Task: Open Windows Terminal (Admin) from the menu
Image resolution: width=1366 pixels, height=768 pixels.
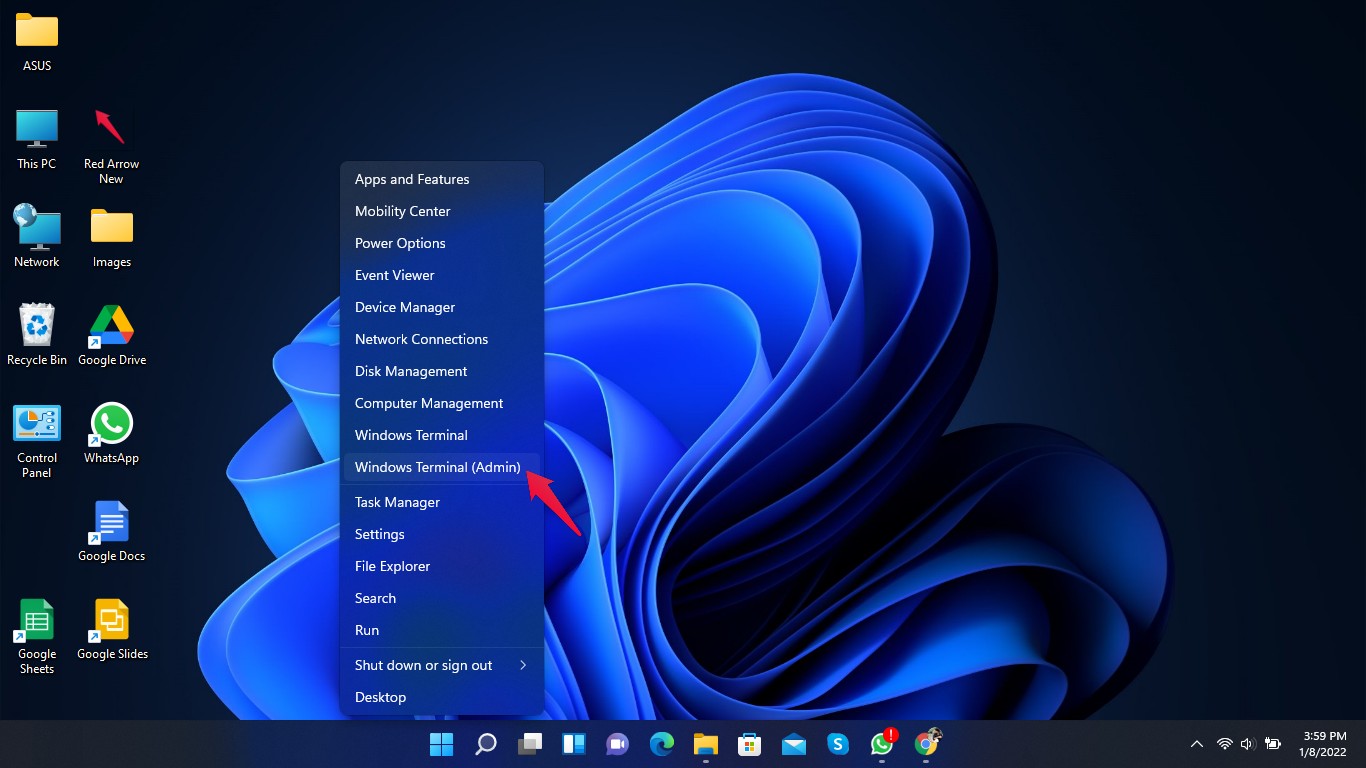Action: tap(438, 467)
